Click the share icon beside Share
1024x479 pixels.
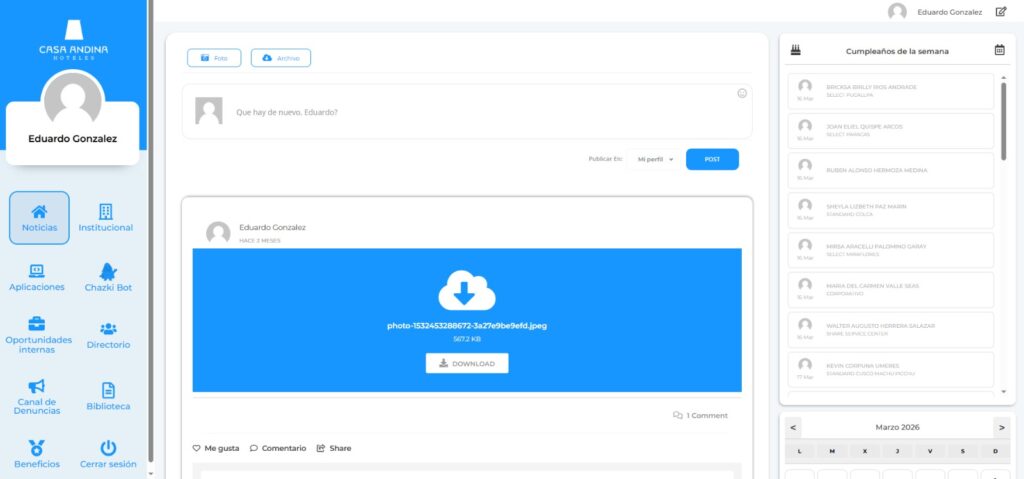pyautogui.click(x=321, y=448)
